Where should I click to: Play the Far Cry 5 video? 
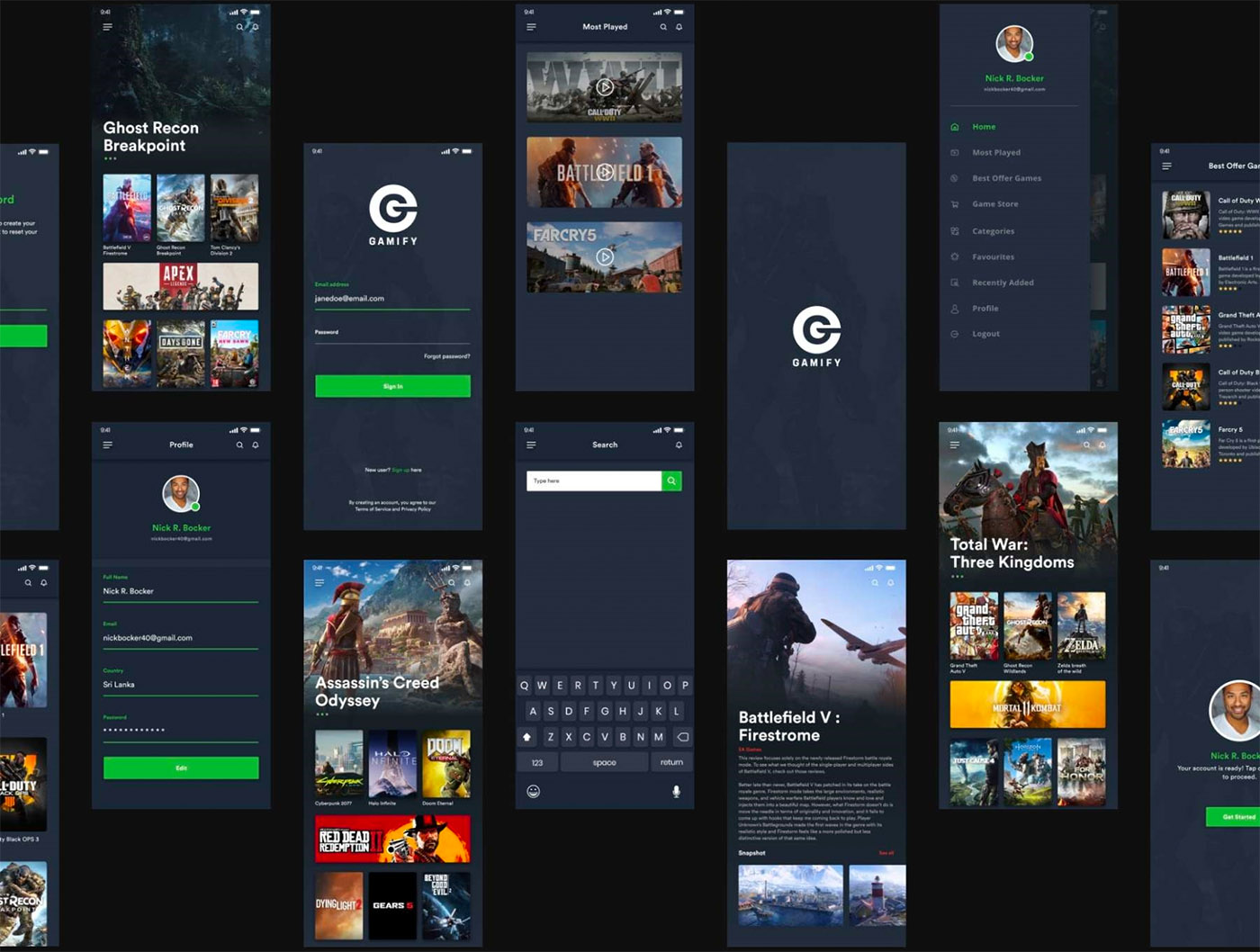coord(605,257)
